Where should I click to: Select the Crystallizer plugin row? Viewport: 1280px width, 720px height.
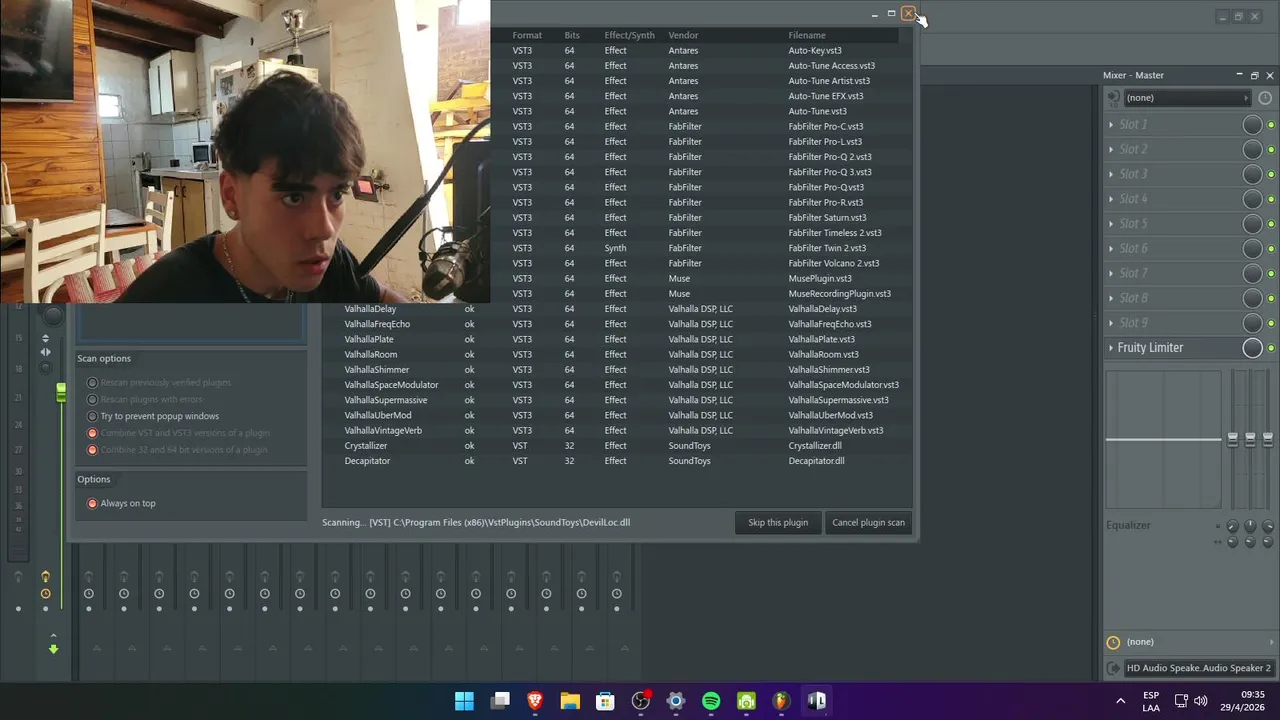(618, 446)
